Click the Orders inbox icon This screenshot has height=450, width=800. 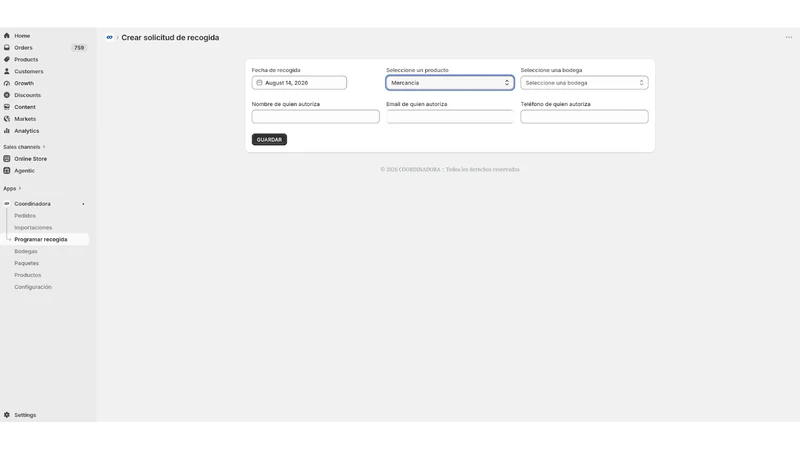pos(7,47)
